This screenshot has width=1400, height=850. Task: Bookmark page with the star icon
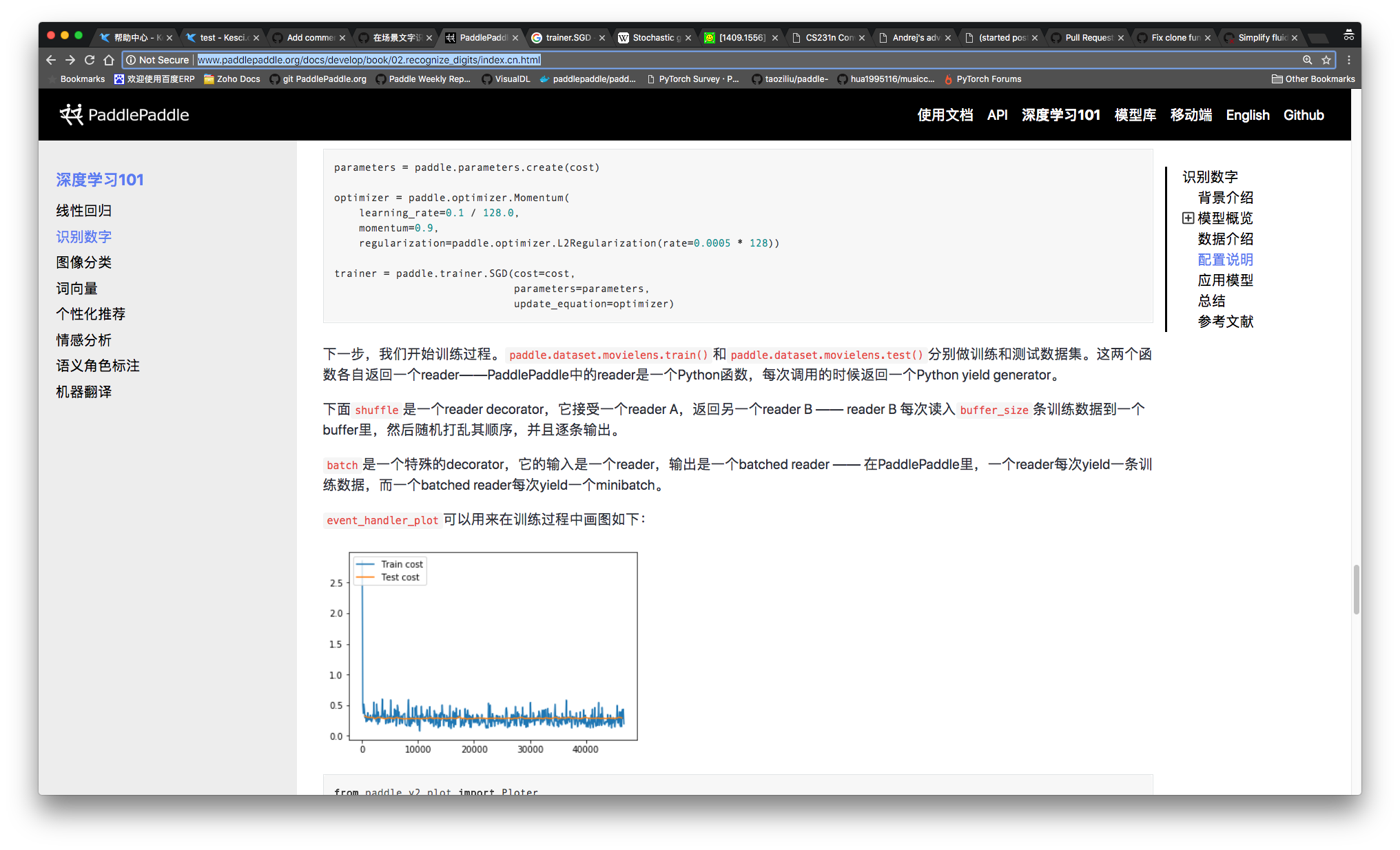(x=1326, y=60)
